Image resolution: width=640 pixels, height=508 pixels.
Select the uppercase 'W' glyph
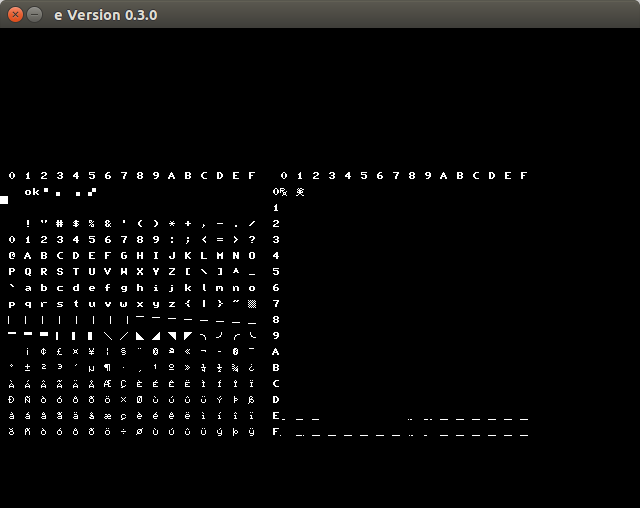pyautogui.click(x=124, y=272)
